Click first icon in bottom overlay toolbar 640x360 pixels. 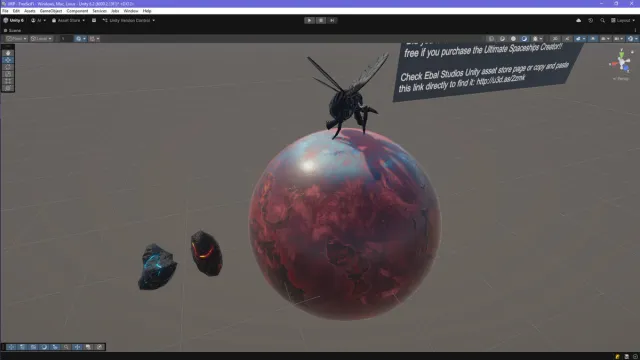[11, 347]
